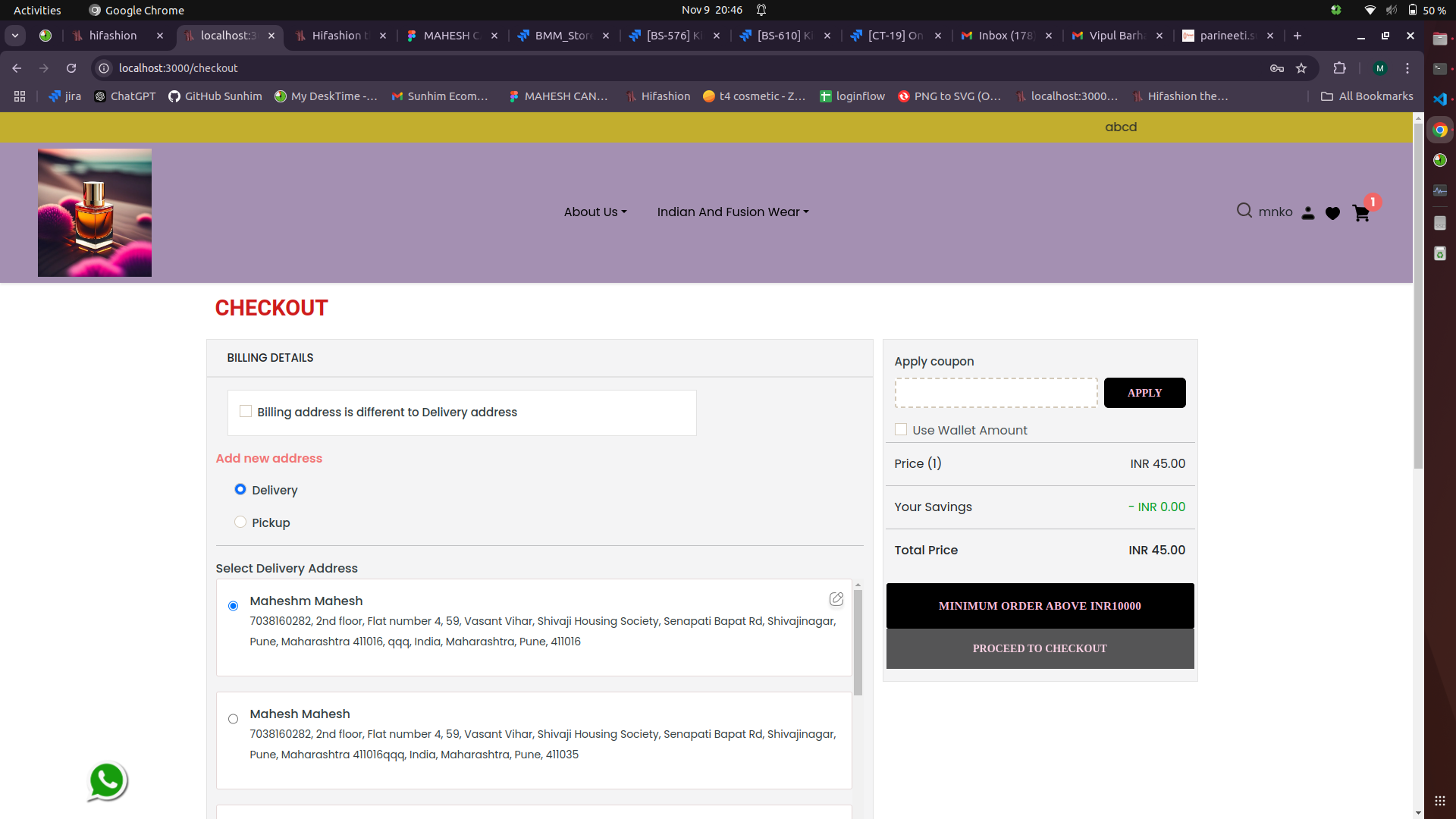Show applications grid in dock
This screenshot has height=819, width=1456.
pos(1440,801)
